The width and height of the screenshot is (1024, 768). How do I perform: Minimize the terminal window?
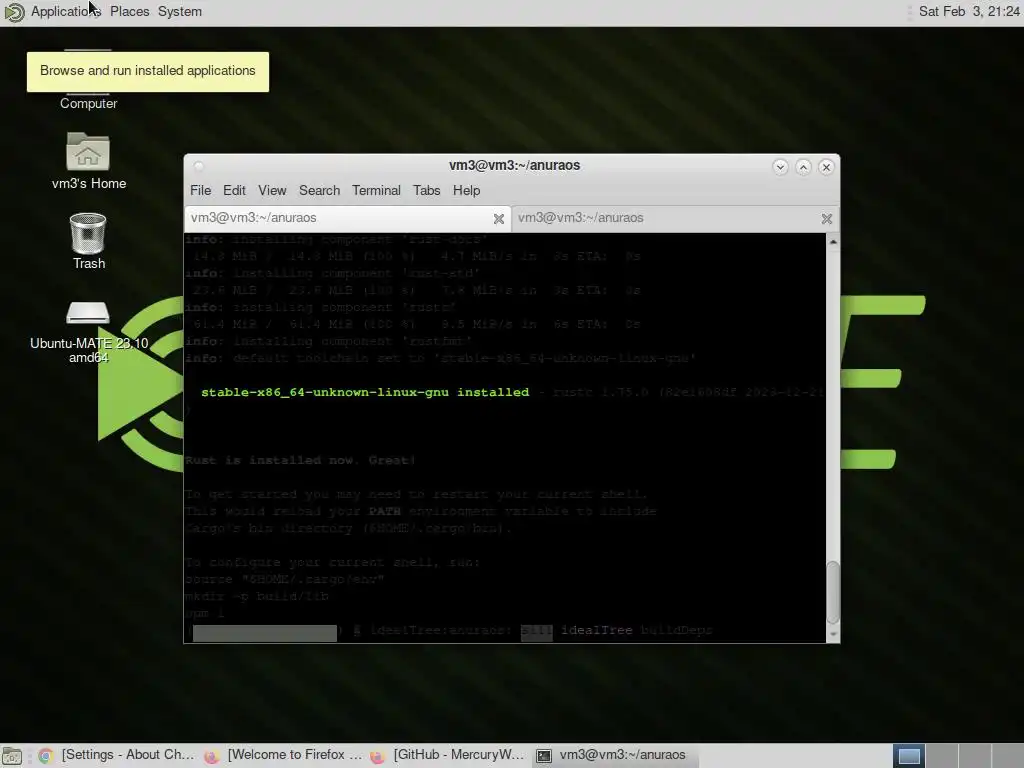pos(780,167)
